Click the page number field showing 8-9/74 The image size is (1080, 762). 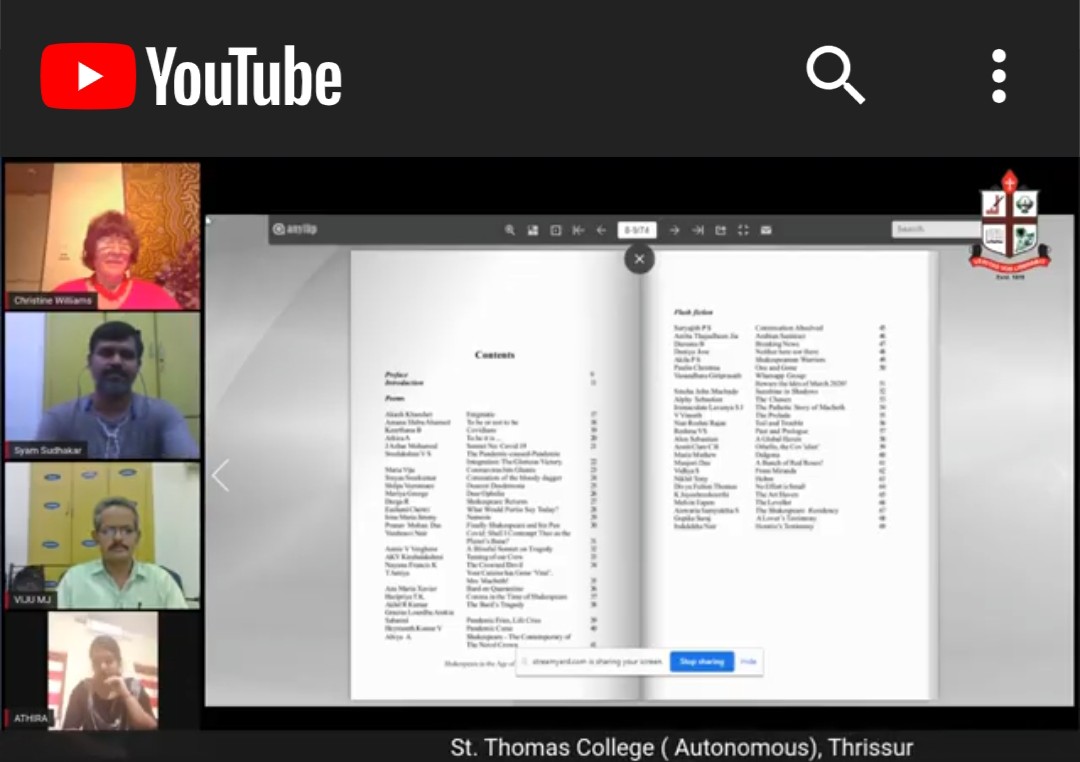point(637,230)
